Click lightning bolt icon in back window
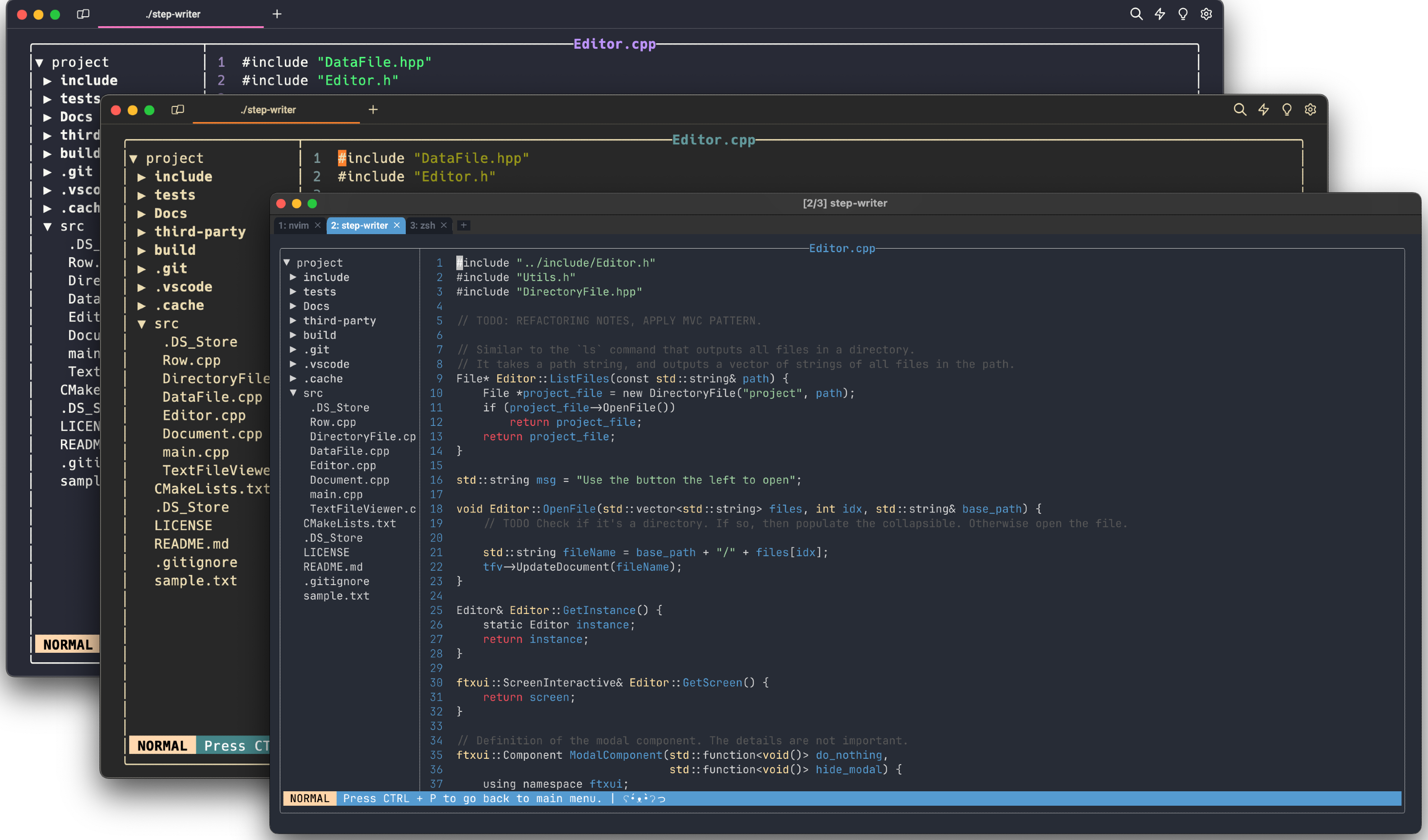This screenshot has height=840, width=1428. tap(1159, 14)
